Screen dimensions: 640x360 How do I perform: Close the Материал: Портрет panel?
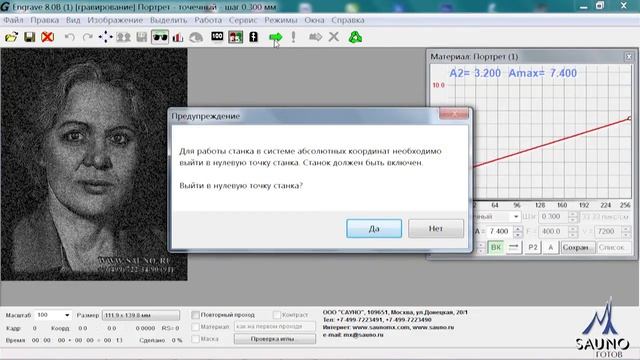[629, 57]
